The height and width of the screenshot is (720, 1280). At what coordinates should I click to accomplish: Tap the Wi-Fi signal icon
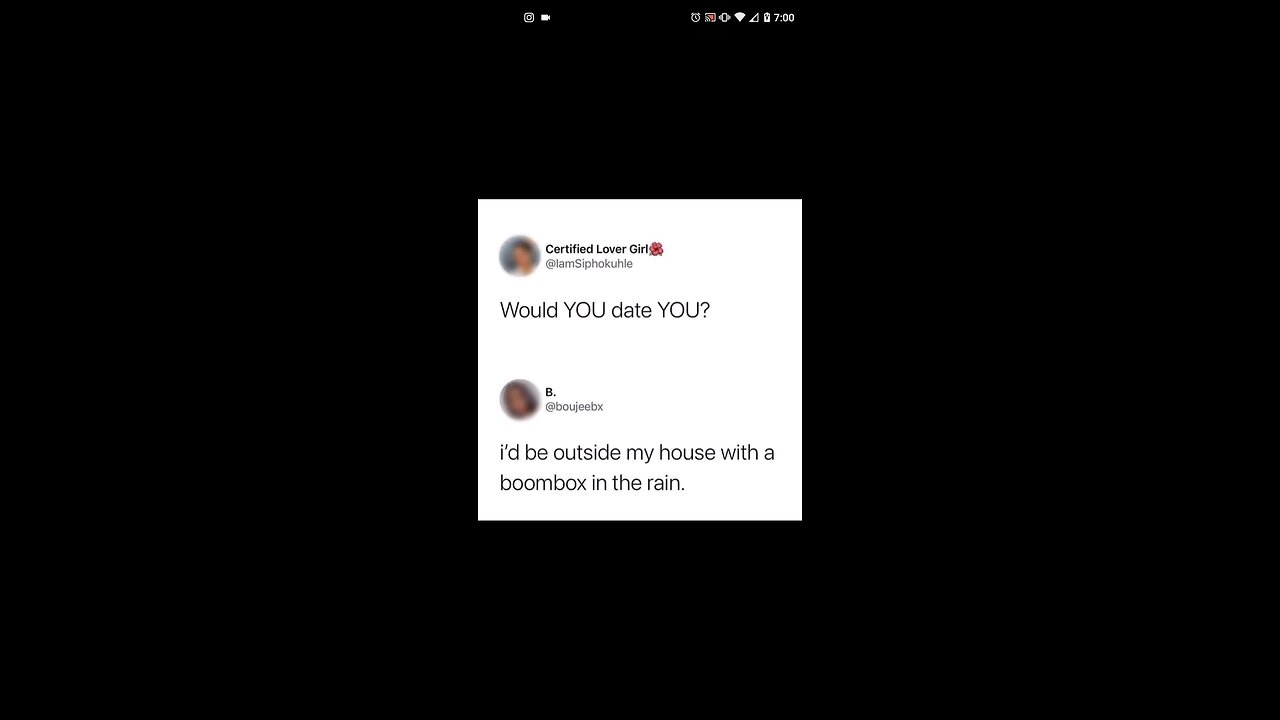coord(740,17)
